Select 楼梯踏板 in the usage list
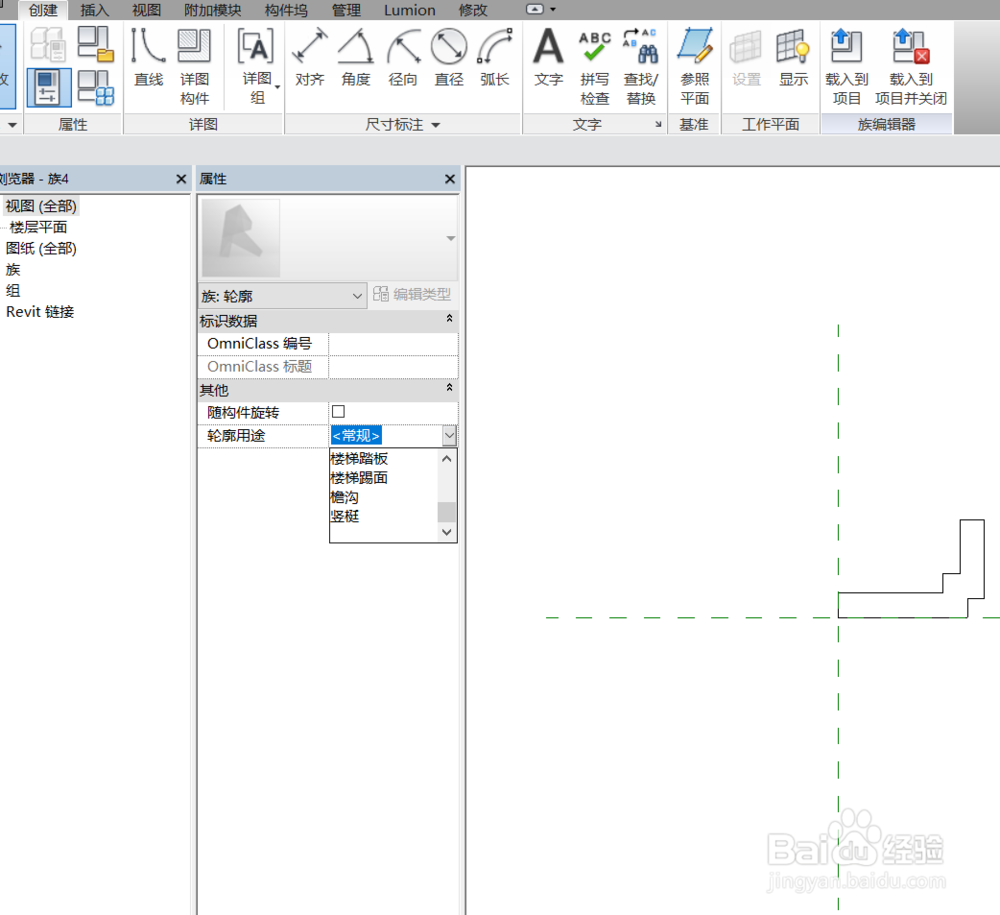 359,458
